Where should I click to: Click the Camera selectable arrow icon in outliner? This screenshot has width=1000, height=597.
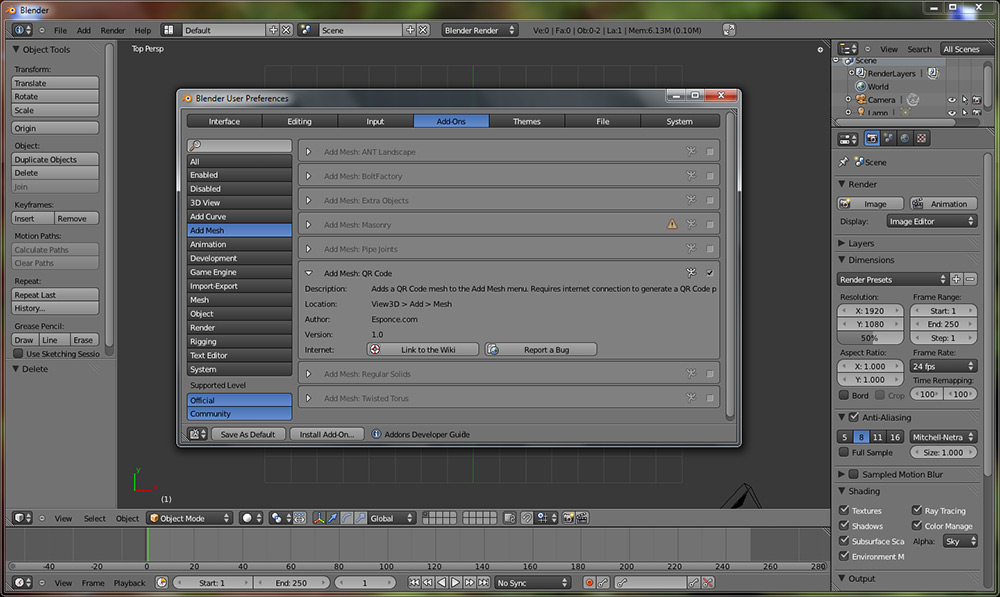pyautogui.click(x=964, y=100)
